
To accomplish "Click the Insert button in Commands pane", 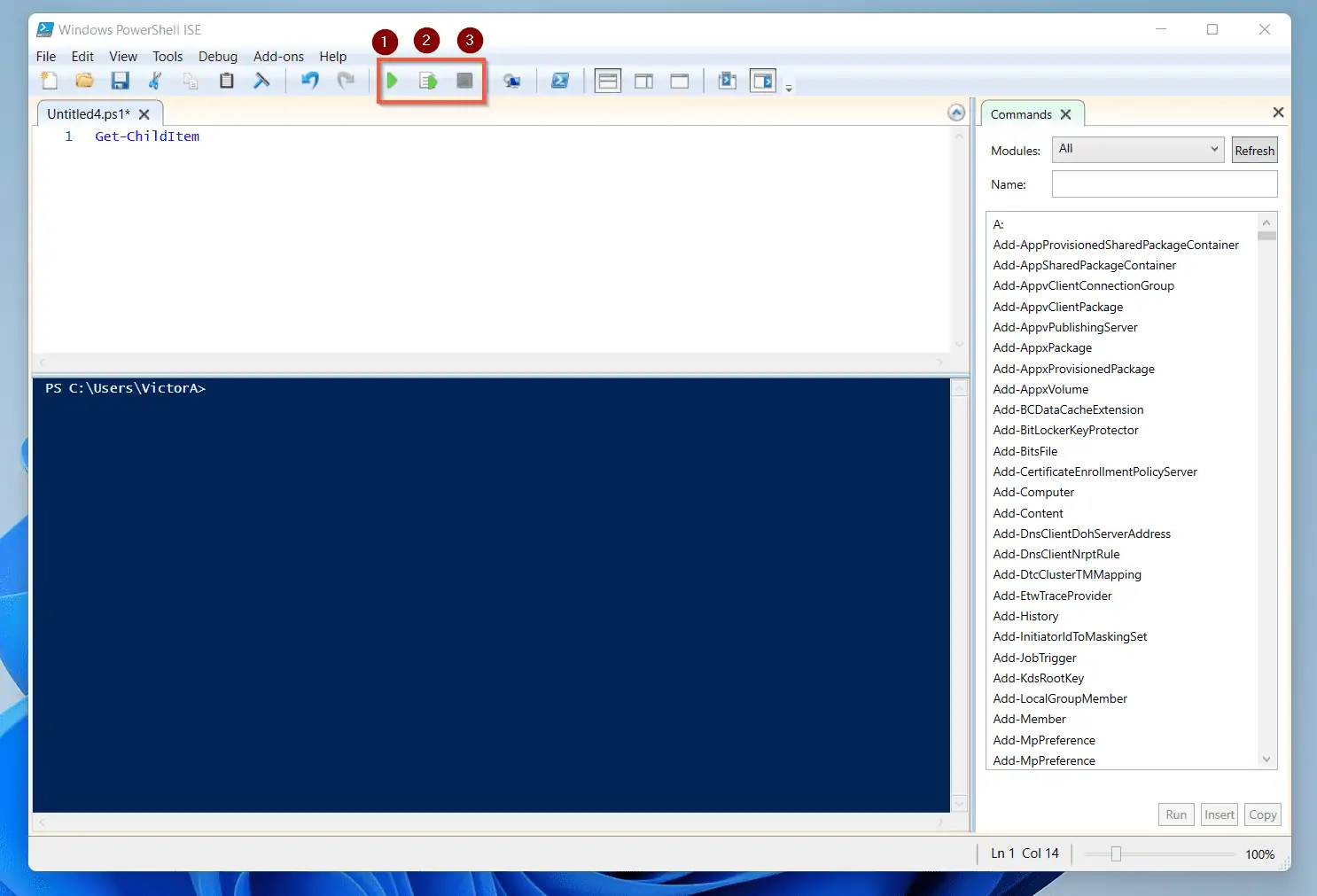I will pos(1220,814).
